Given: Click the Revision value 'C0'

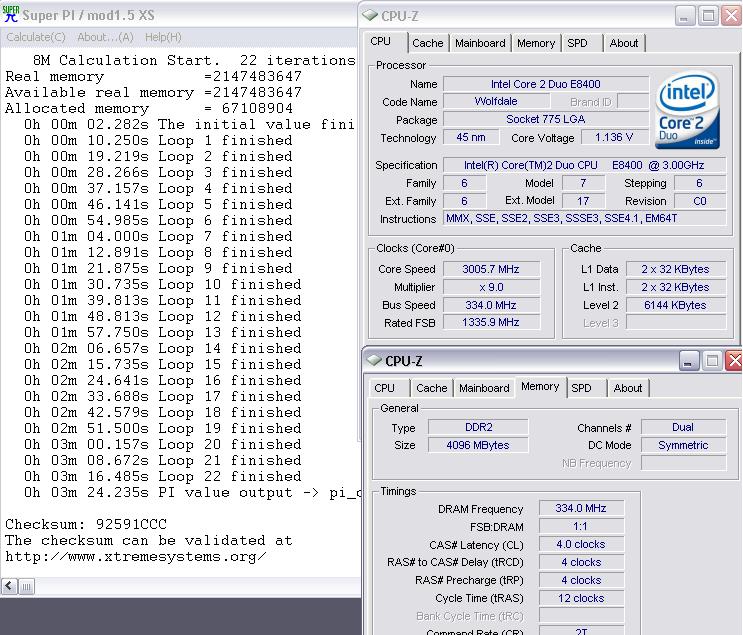Looking at the screenshot, I should point(700,201).
